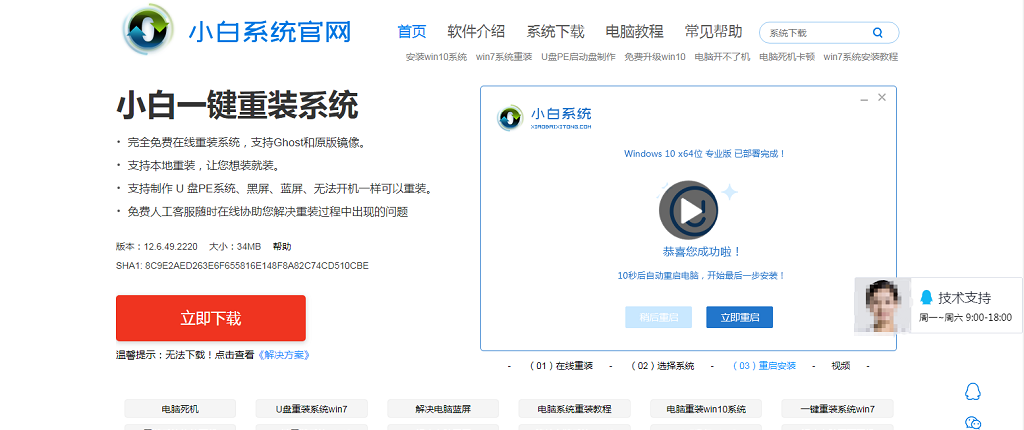Open the 首页 navigation tab
This screenshot has width=1024, height=430.
(x=412, y=31)
